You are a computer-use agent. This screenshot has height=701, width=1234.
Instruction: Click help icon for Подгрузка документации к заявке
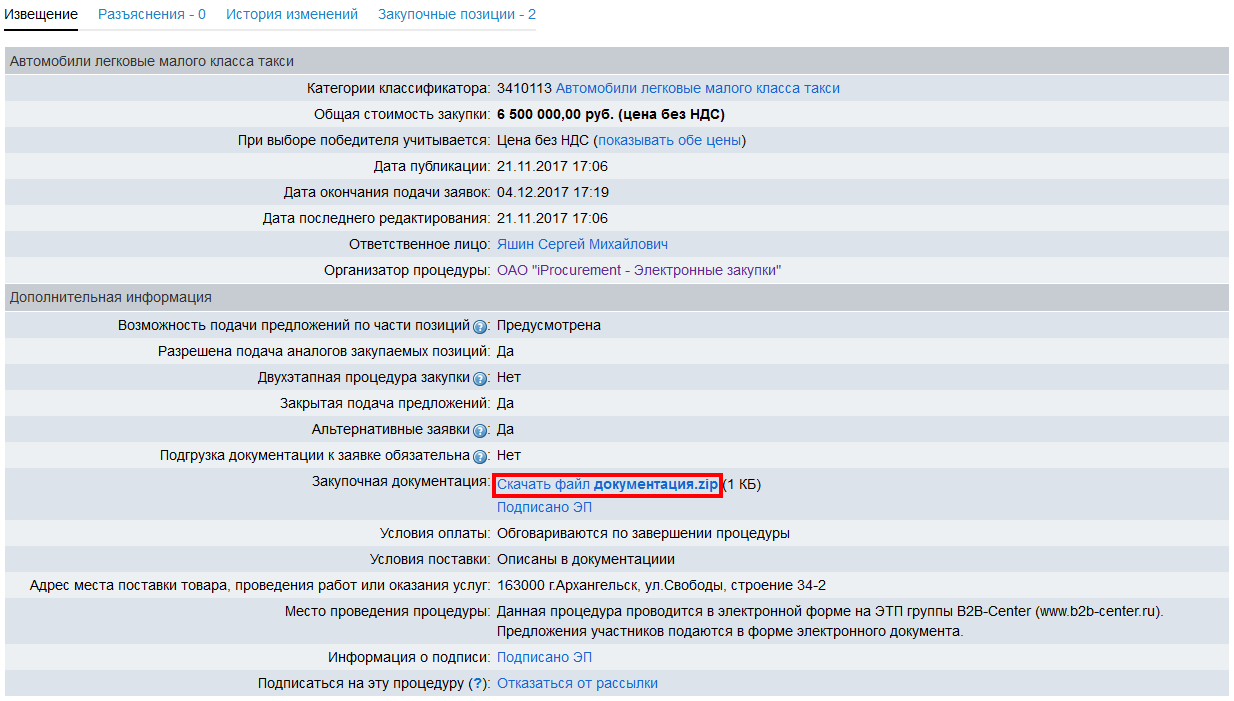coord(480,457)
